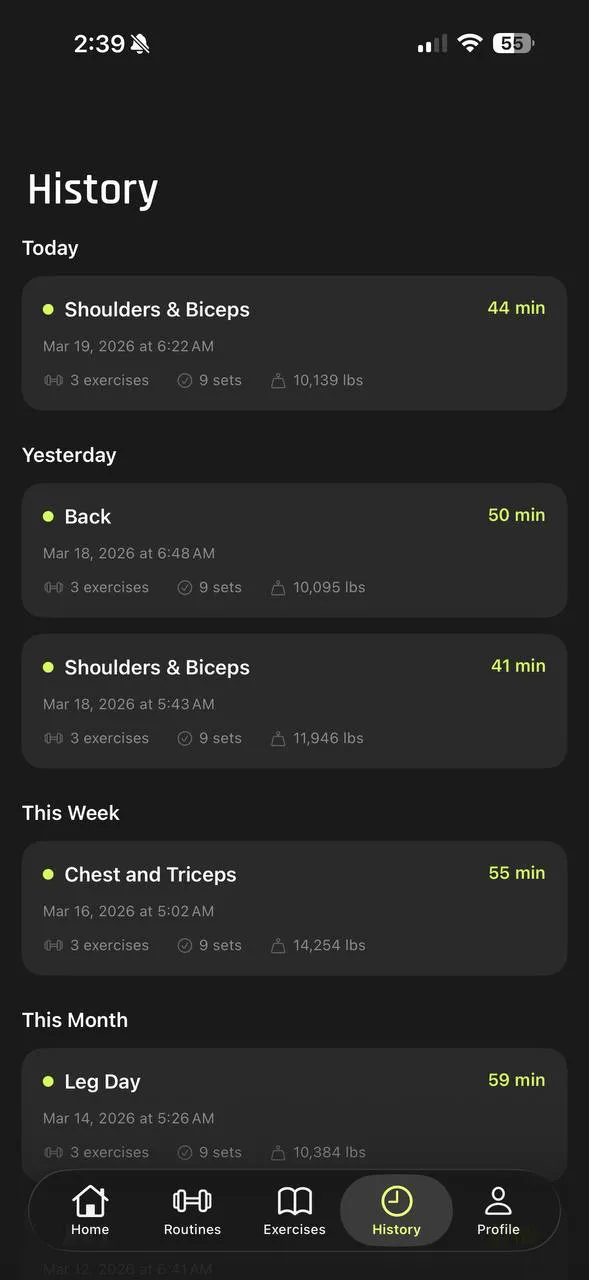Tap the battery indicator showing 55
Viewport: 589px width, 1280px height.
512,43
